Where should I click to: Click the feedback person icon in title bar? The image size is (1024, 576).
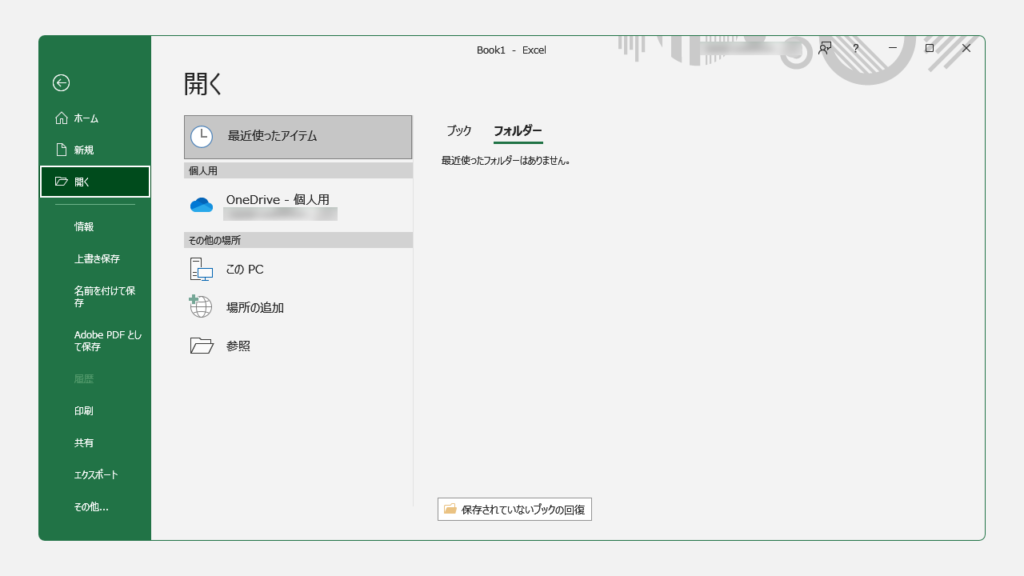pyautogui.click(x=825, y=48)
